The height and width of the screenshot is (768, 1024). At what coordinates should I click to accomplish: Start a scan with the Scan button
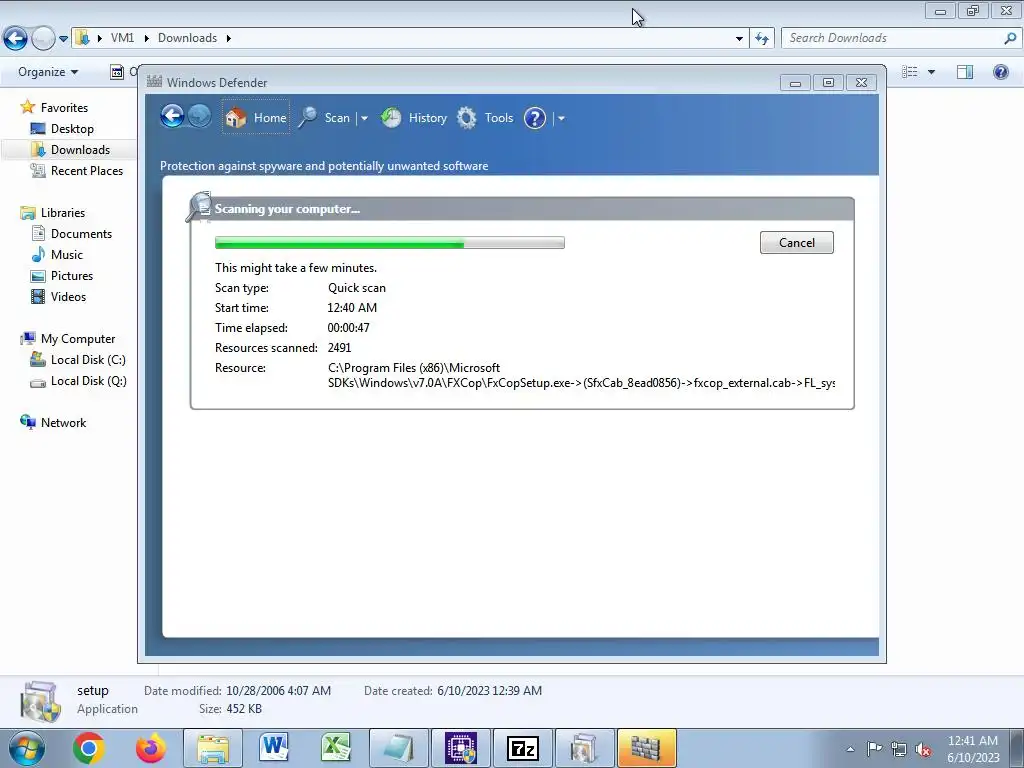(325, 118)
